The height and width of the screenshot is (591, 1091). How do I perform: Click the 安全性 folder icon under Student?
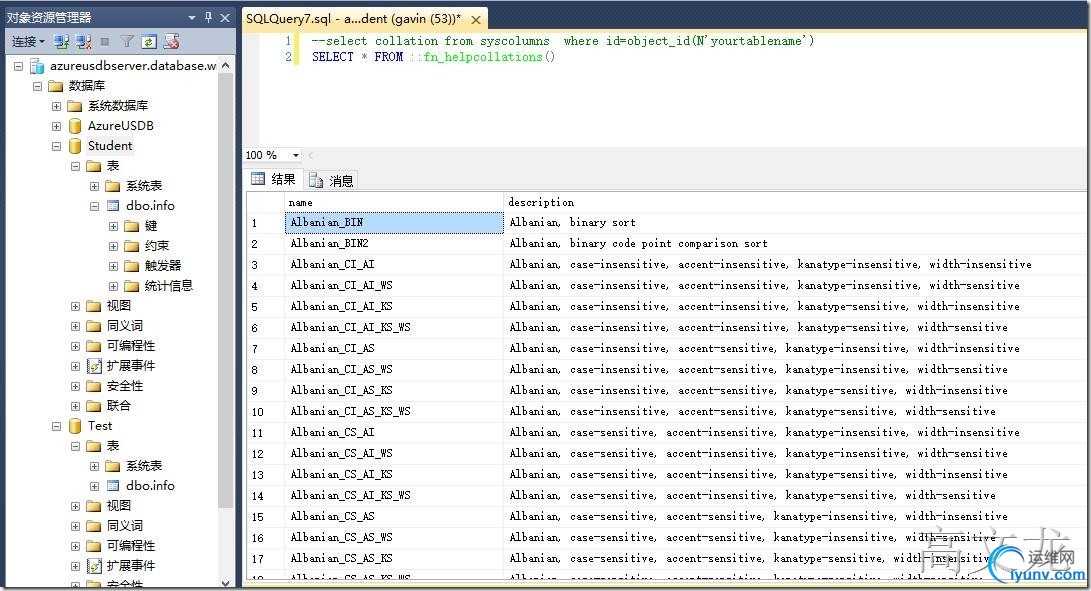[94, 386]
